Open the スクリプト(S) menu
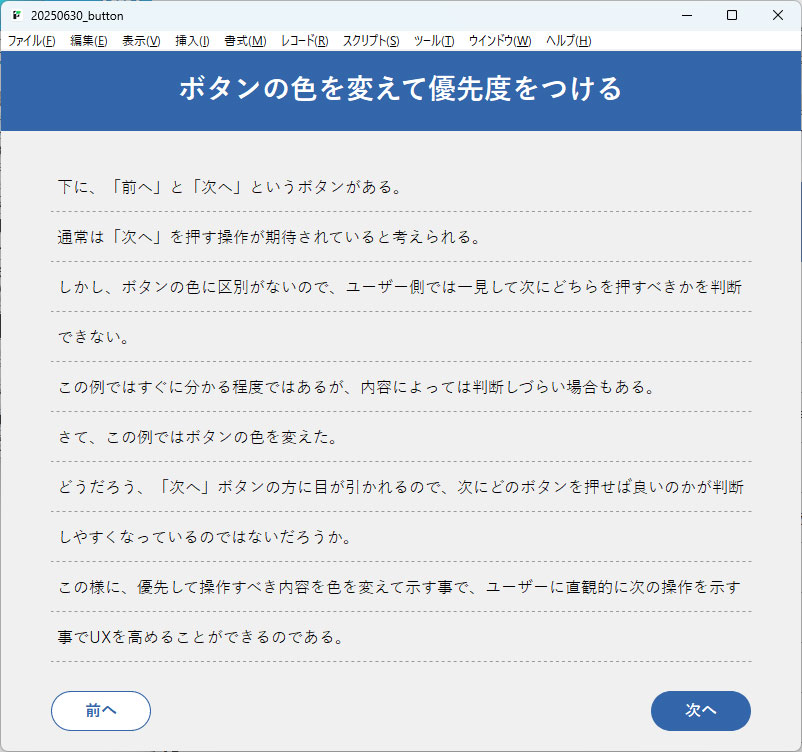 click(371, 41)
